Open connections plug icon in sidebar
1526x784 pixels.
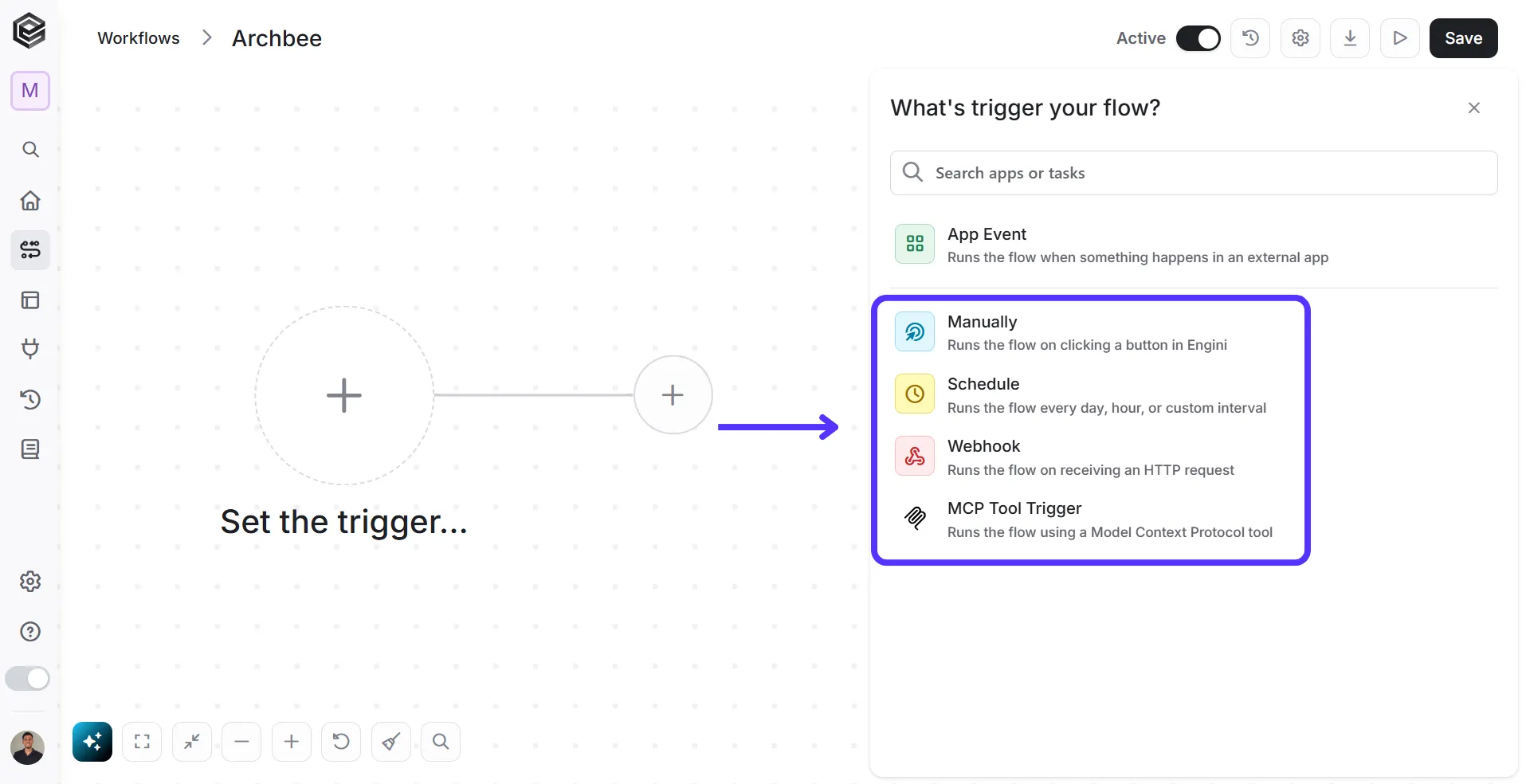click(30, 349)
